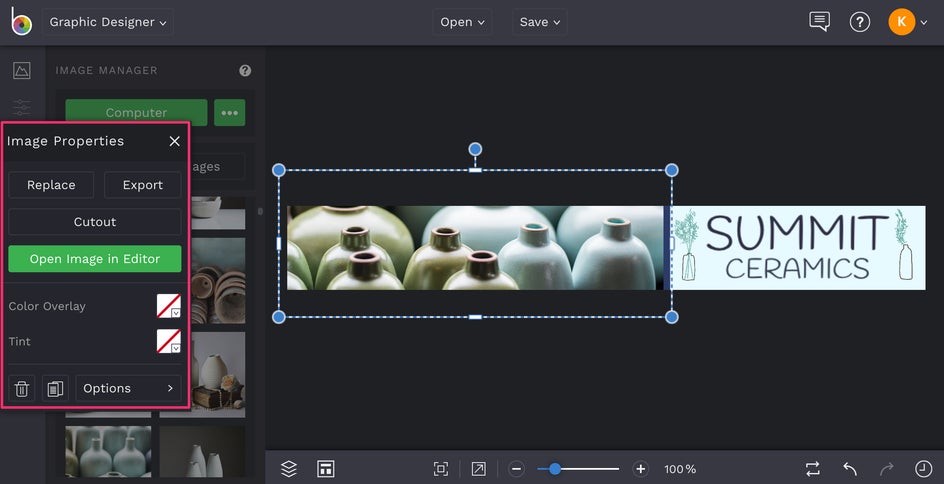
Task: Undo the last action
Action: coord(849,468)
